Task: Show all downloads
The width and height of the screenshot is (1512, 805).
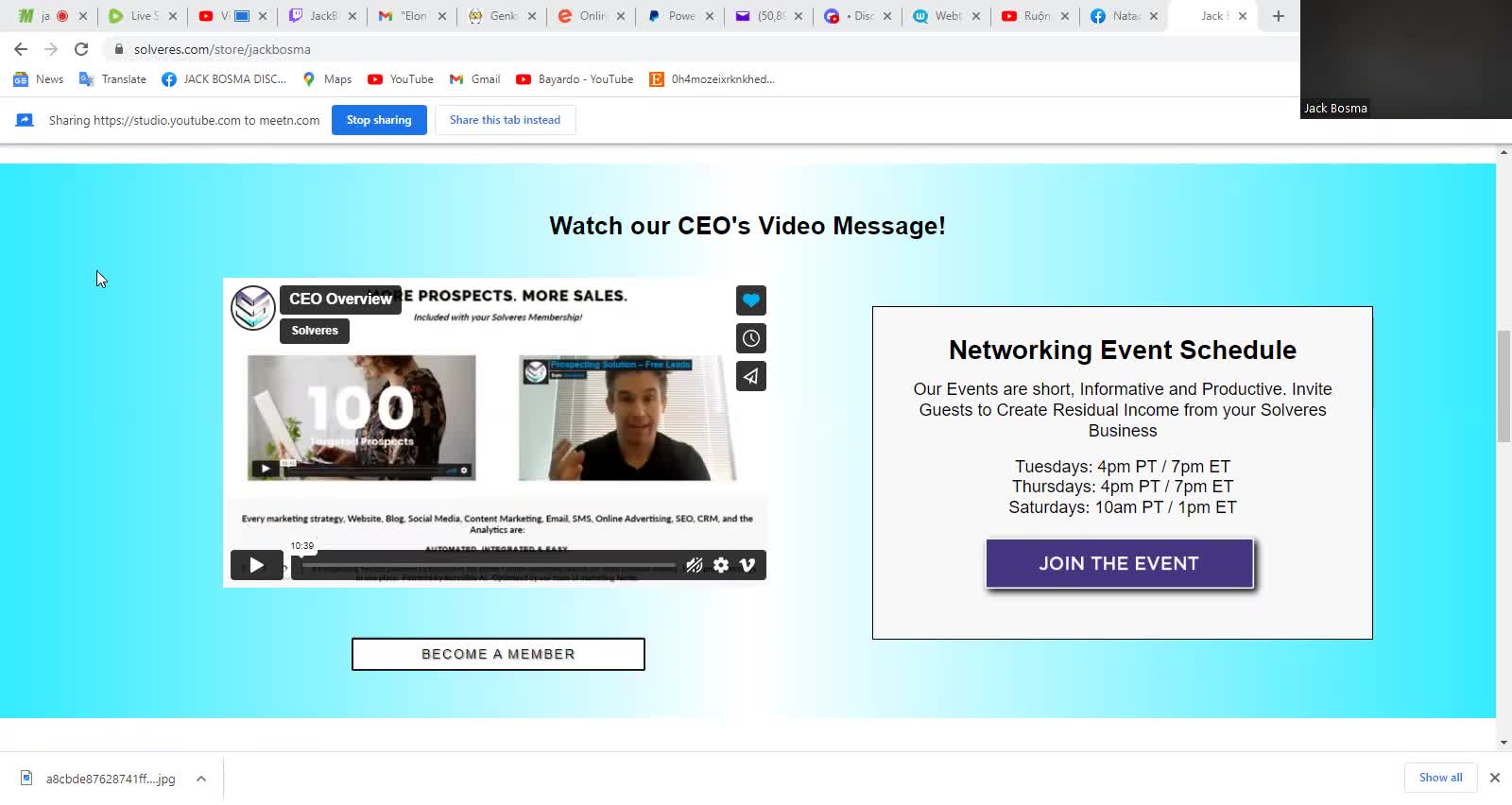Action: (1440, 778)
